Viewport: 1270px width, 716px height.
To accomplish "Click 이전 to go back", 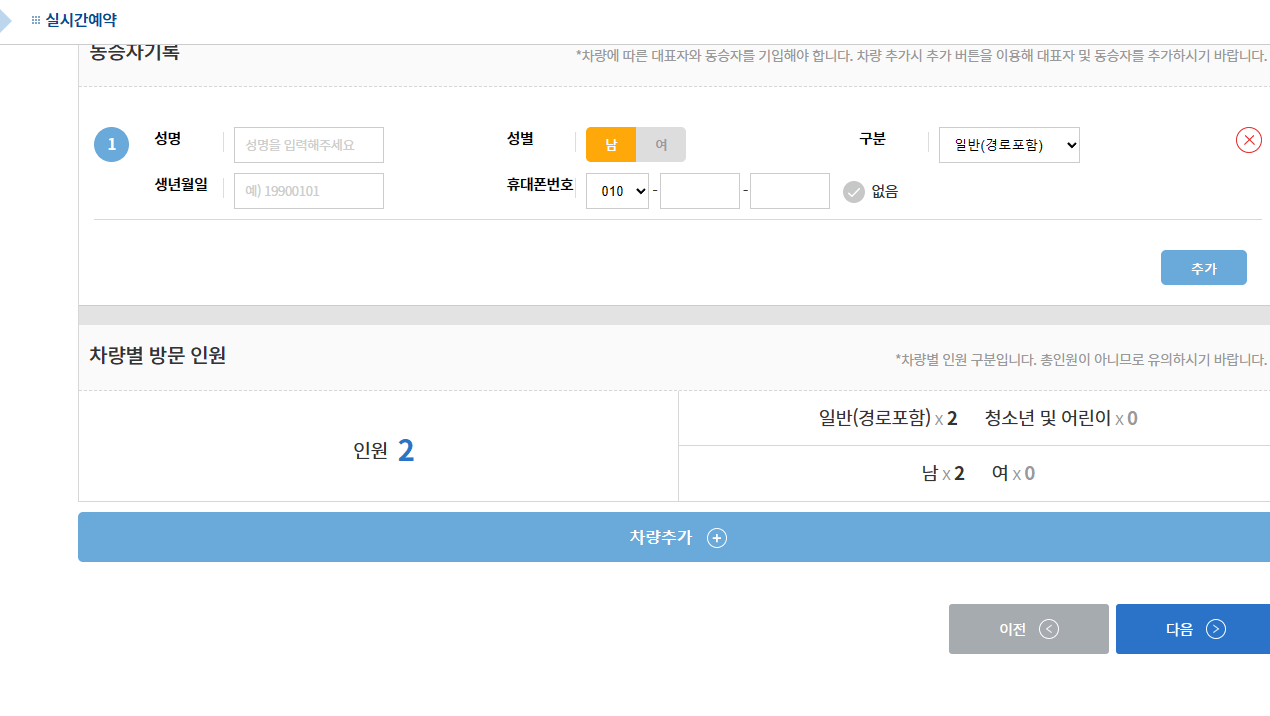I will pos(1028,629).
